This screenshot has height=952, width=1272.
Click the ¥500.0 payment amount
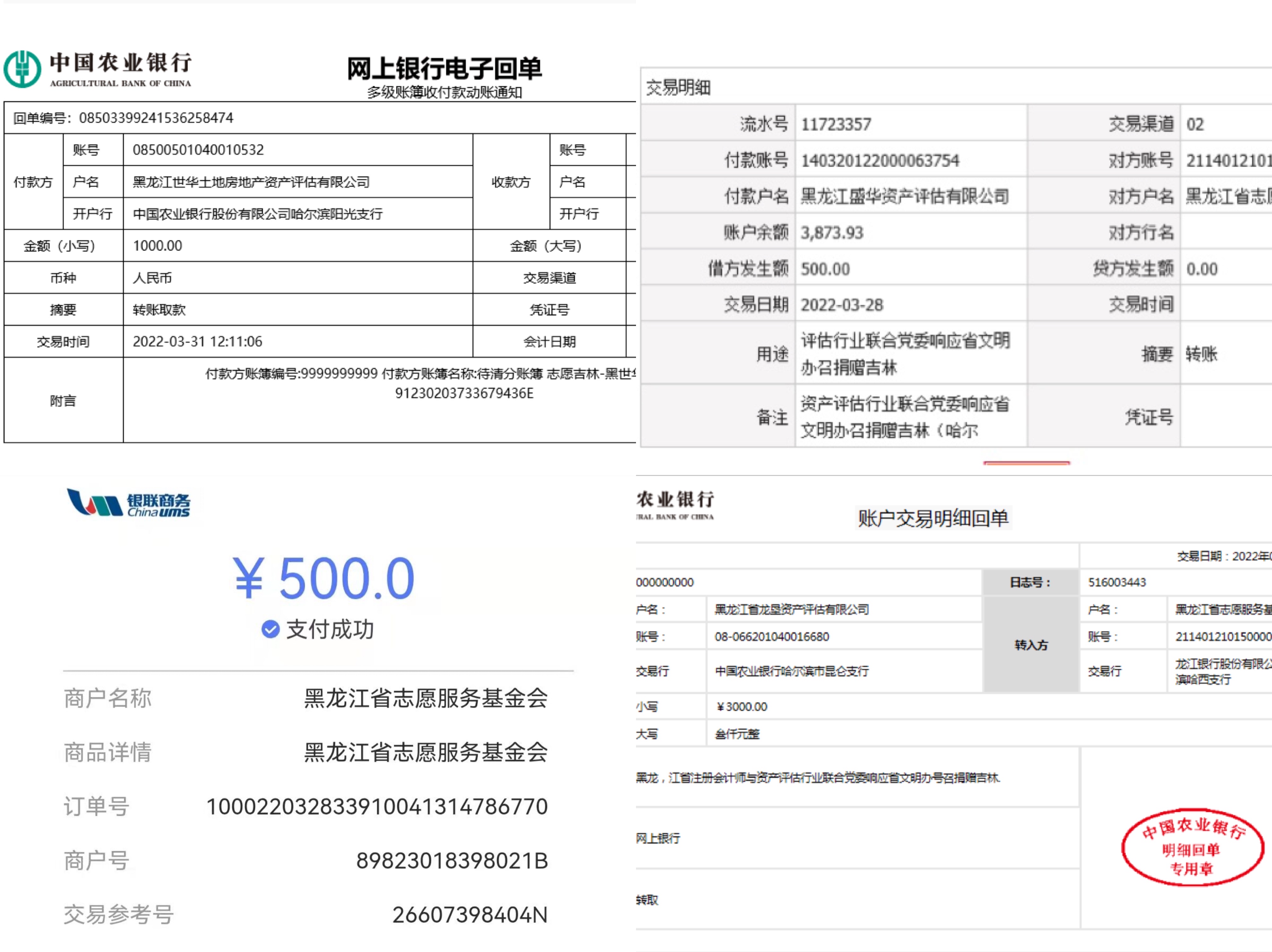(x=323, y=578)
